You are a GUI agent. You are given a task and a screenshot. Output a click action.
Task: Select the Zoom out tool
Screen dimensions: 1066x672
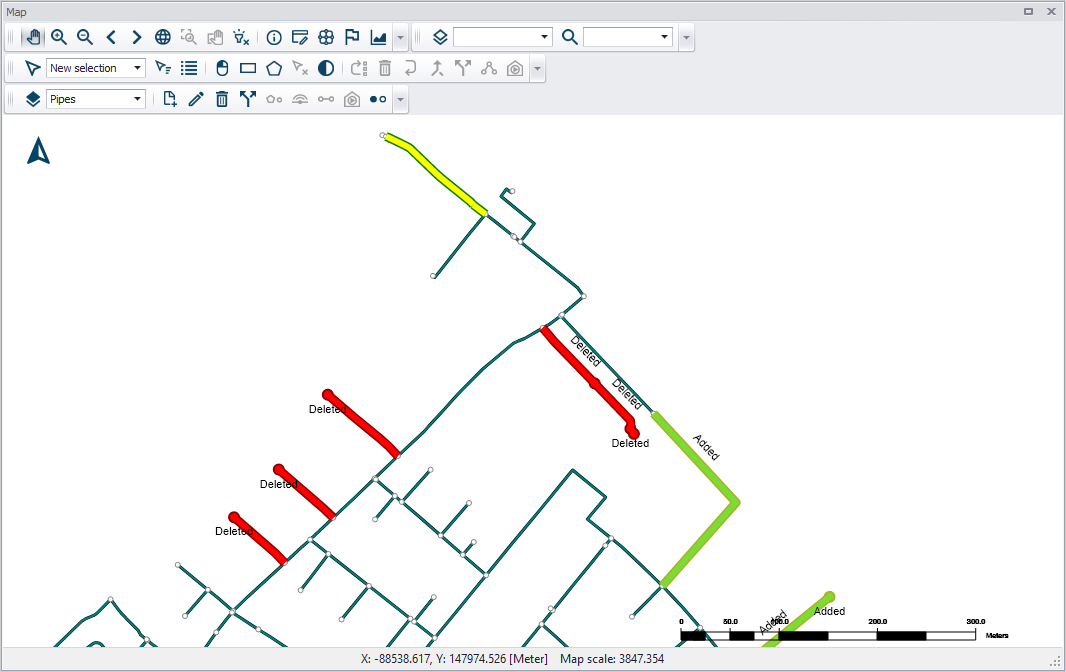pyautogui.click(x=85, y=37)
